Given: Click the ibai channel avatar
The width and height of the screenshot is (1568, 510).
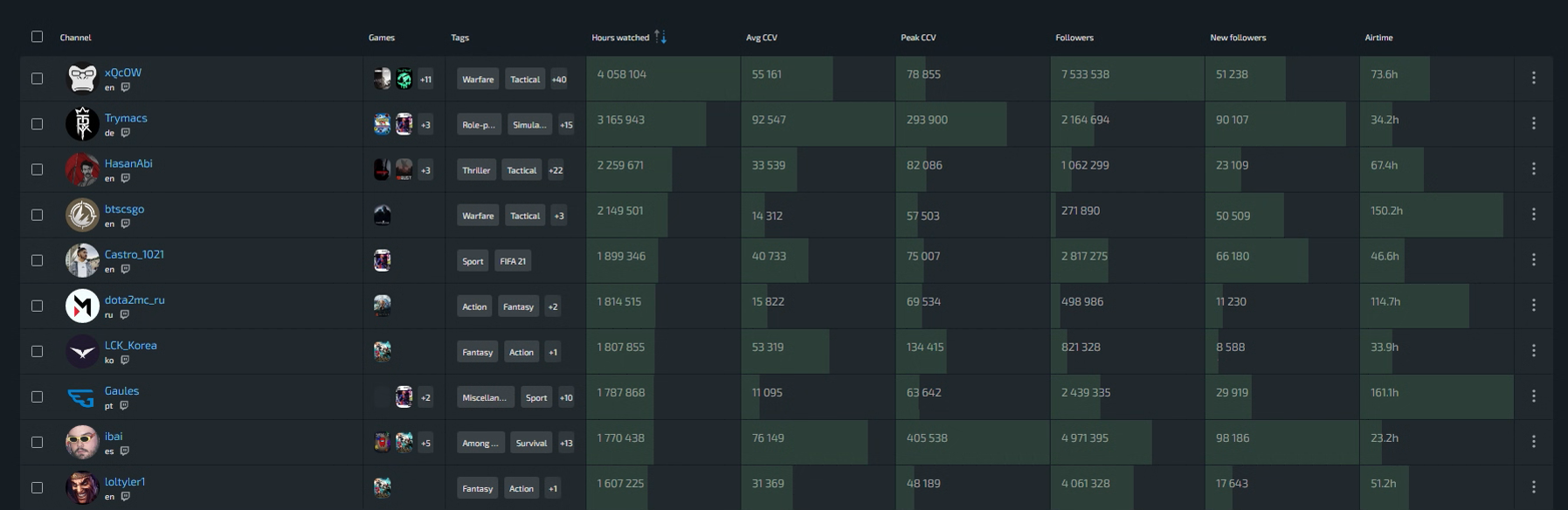Looking at the screenshot, I should tap(82, 442).
